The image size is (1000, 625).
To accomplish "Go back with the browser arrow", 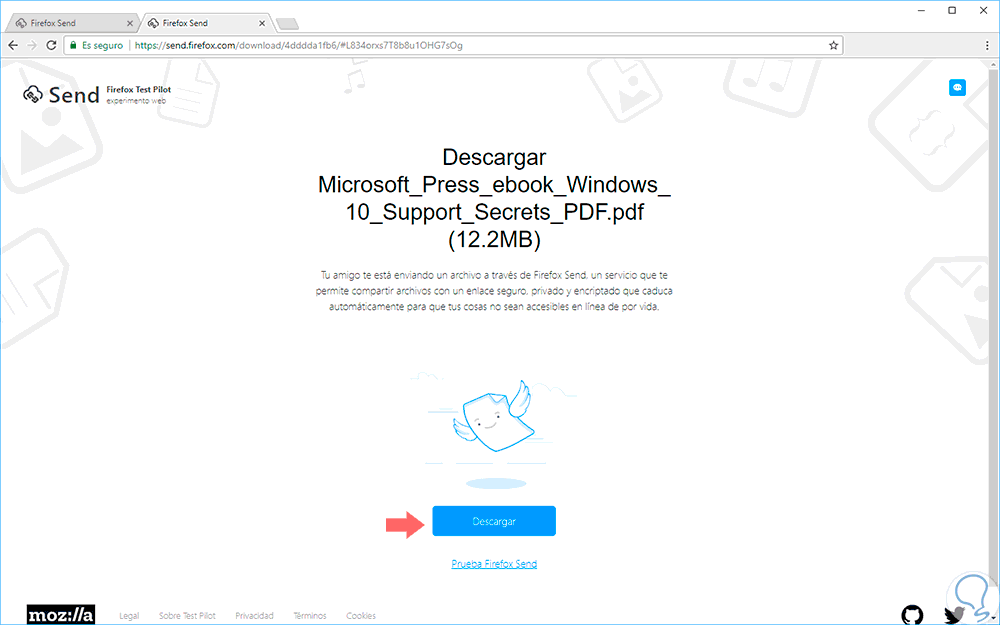I will pos(13,45).
